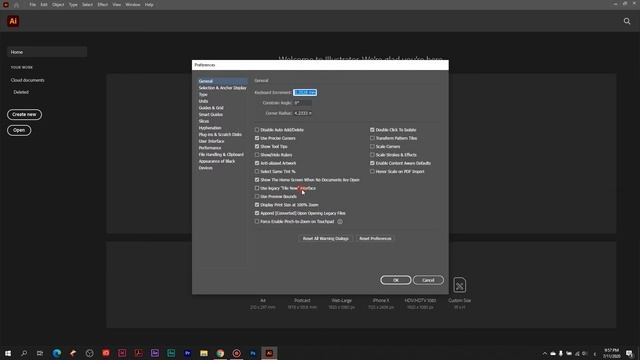The image size is (640, 360).
Task: Click Create new button on Home screen
Action: coord(24,114)
